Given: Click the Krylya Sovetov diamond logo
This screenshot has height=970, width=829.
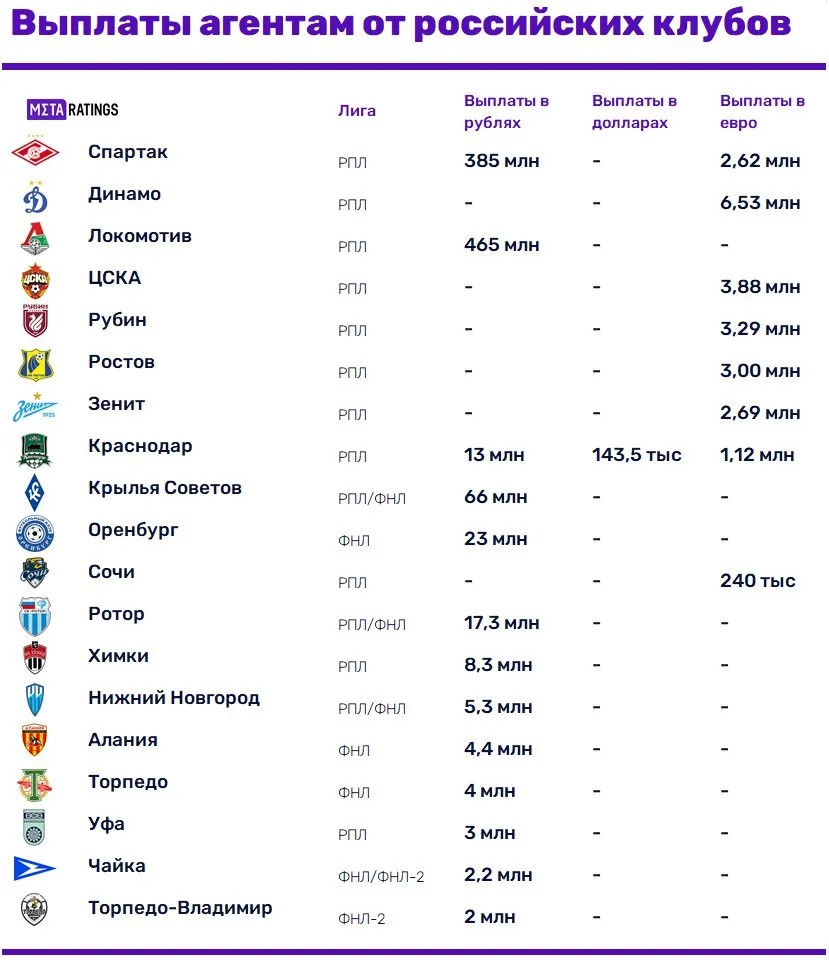Looking at the screenshot, I should (x=35, y=492).
